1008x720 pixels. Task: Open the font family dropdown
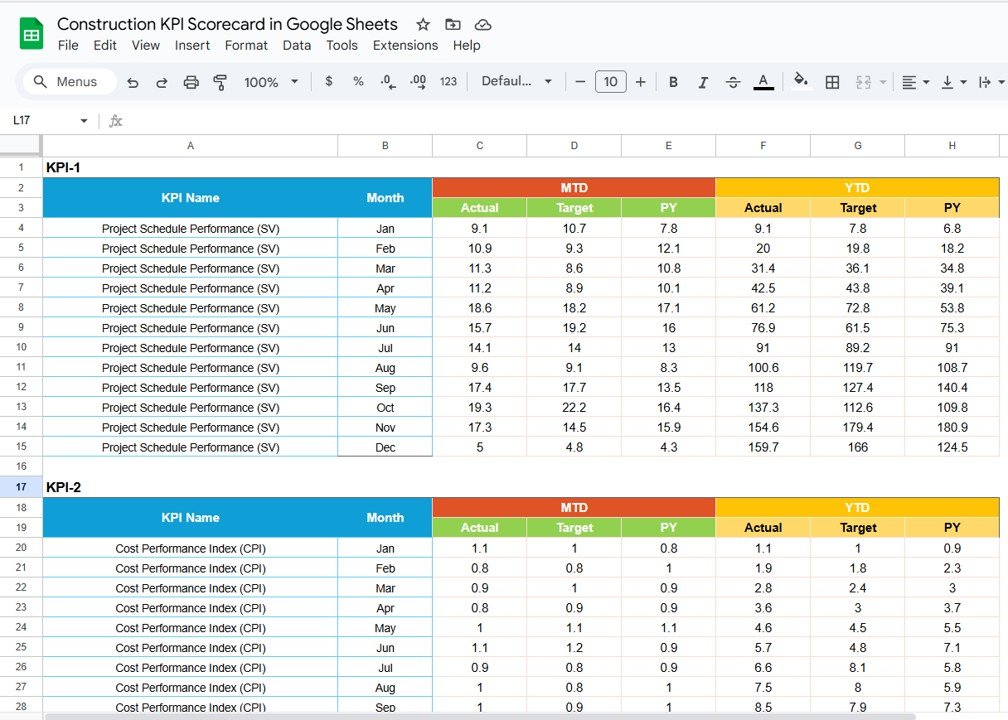pyautogui.click(x=516, y=82)
